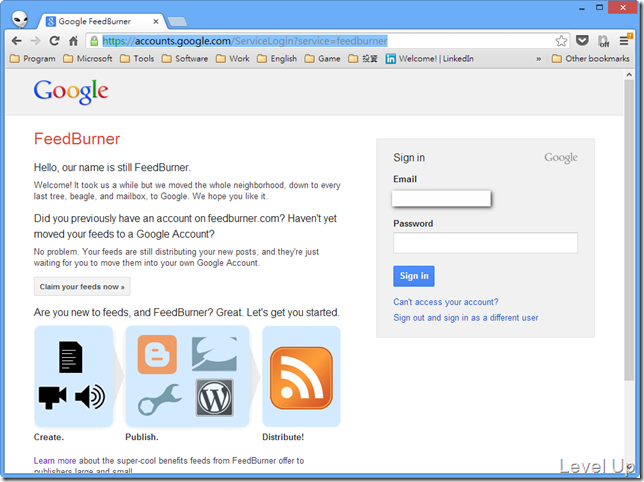Click the blue wrench icon
The image size is (644, 482).
click(x=160, y=399)
